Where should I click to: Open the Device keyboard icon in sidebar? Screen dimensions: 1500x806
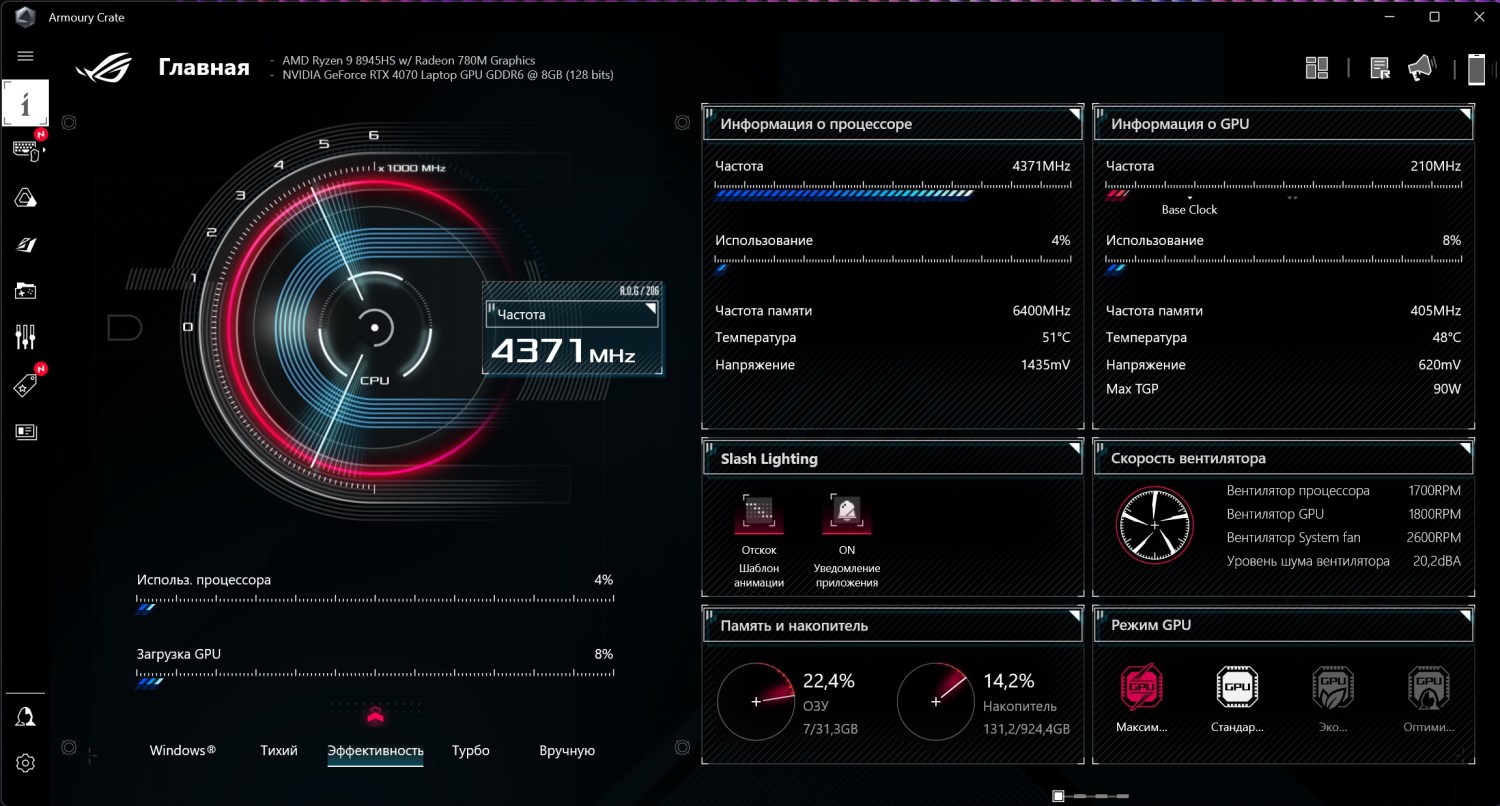click(x=26, y=150)
